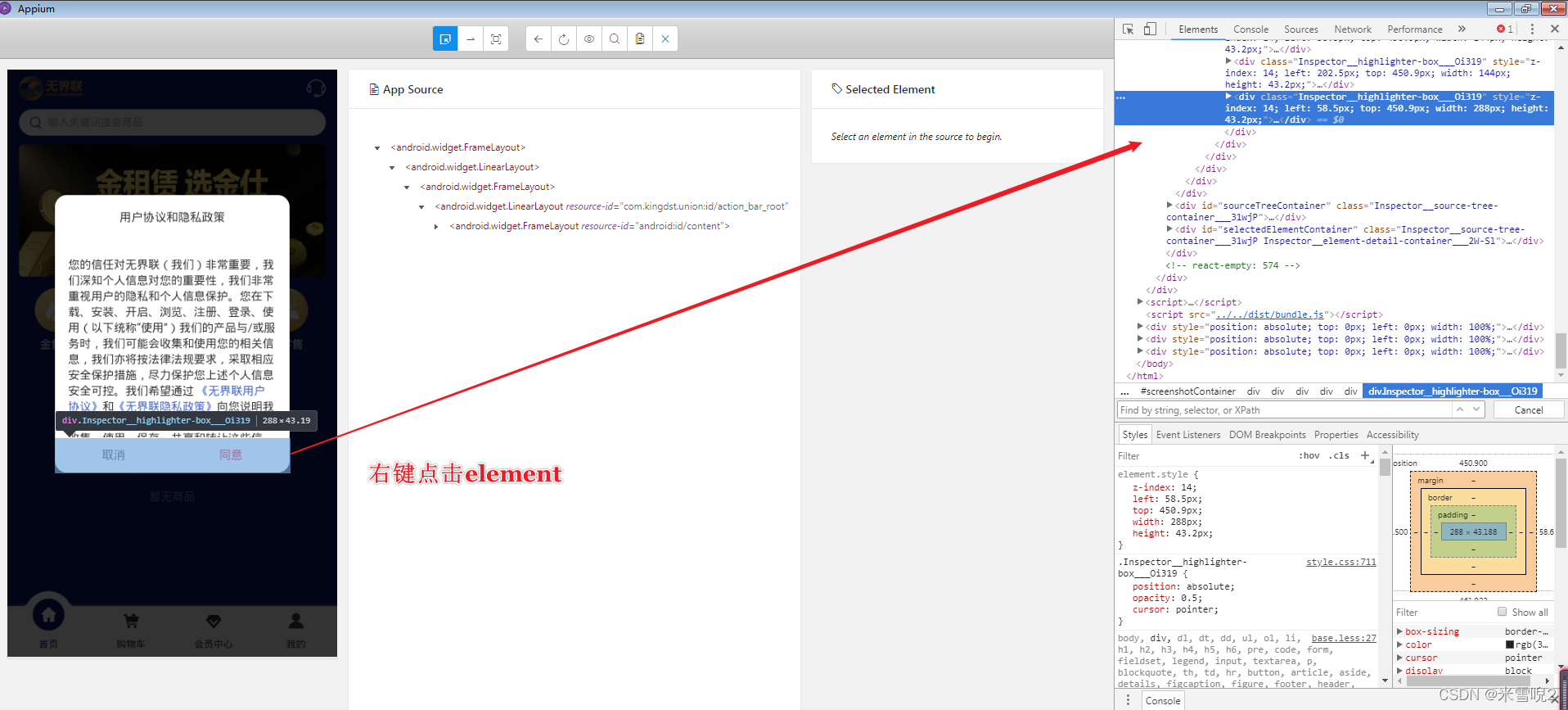This screenshot has height=710, width=1568.
Task: Tap the profile person icon in app
Action: pyautogui.click(x=296, y=622)
